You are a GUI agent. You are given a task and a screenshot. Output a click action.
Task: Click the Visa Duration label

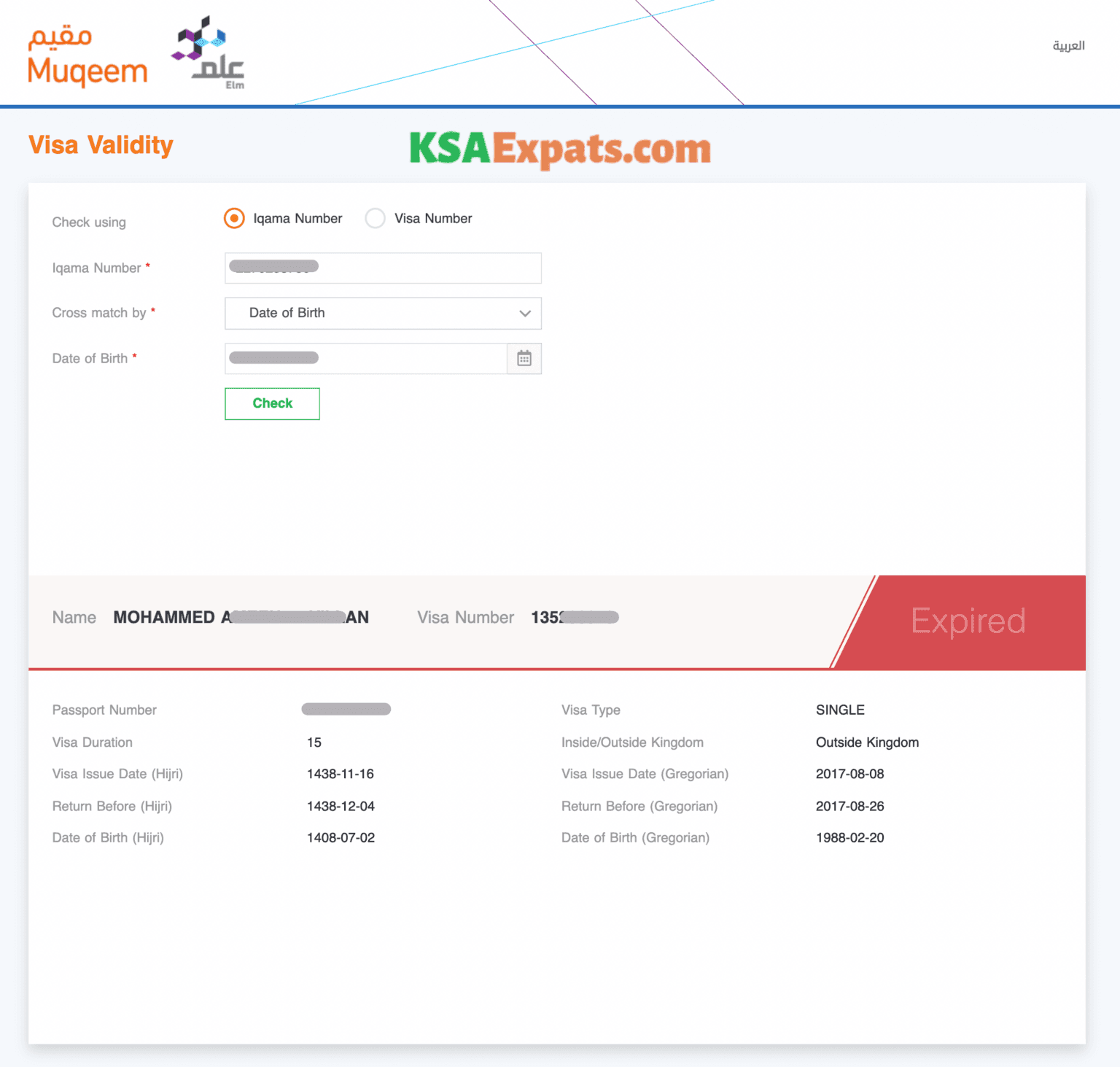point(93,742)
